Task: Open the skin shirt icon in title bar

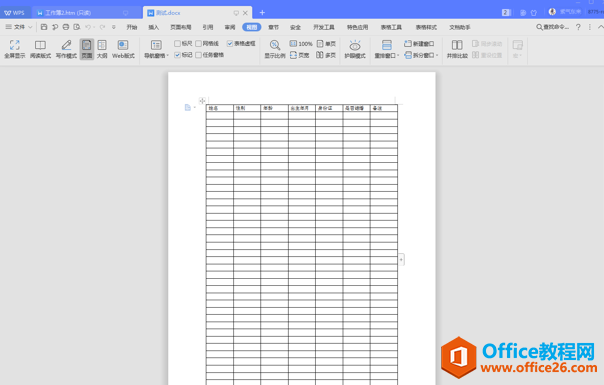Action: [534, 13]
